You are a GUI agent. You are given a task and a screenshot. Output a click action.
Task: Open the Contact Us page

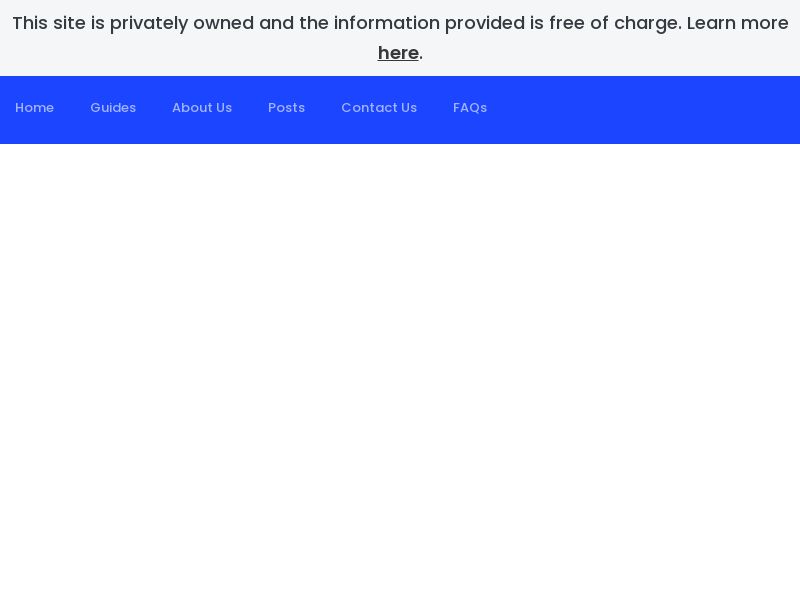[379, 108]
